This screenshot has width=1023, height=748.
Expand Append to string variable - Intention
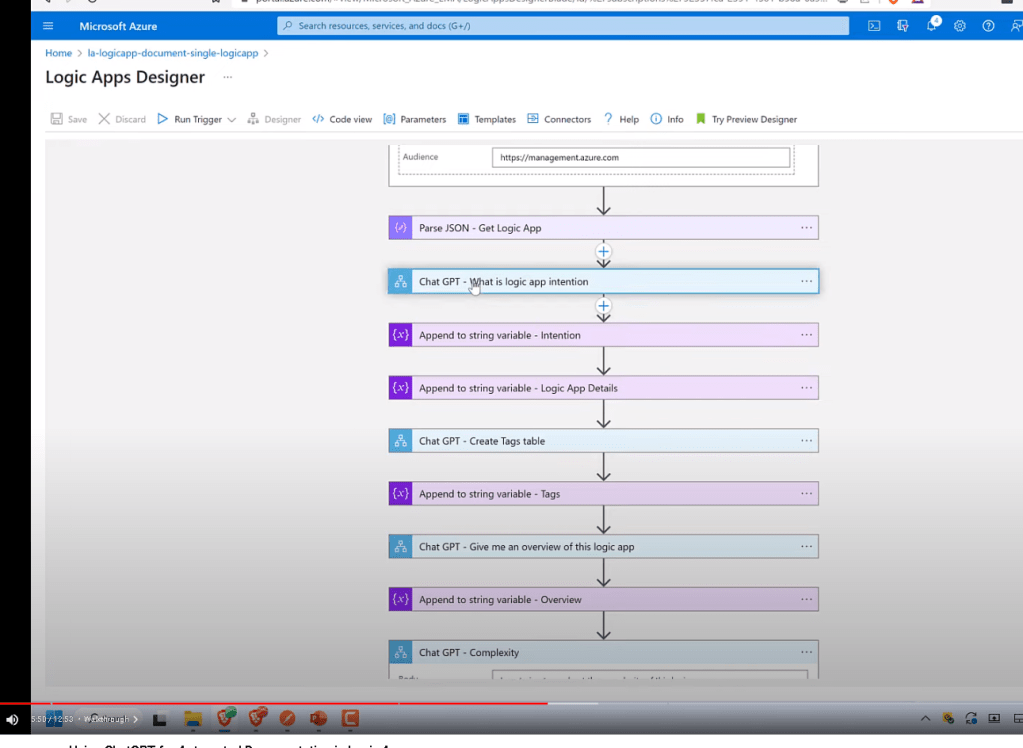coord(603,335)
